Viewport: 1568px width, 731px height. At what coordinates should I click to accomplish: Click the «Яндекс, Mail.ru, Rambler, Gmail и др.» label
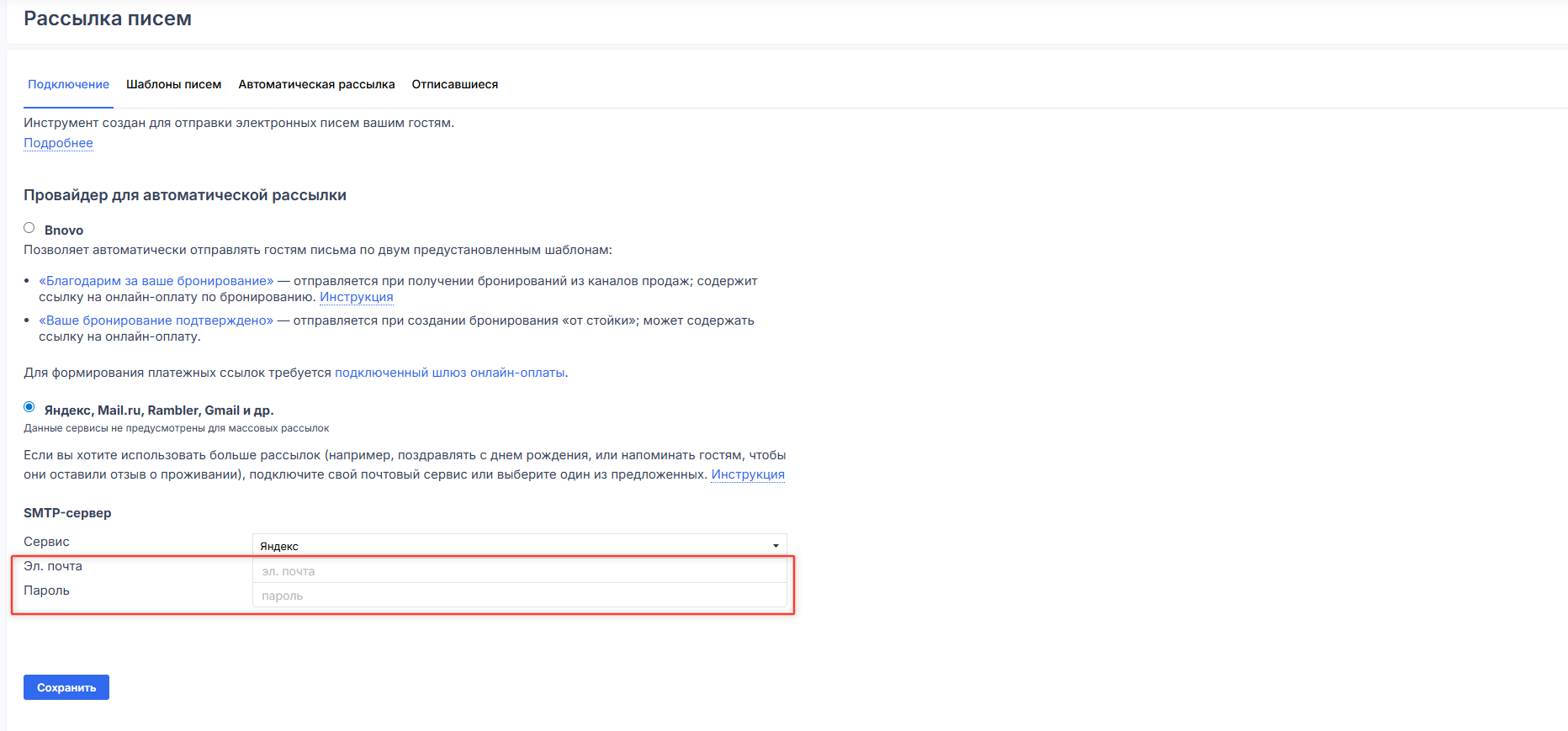pos(159,411)
